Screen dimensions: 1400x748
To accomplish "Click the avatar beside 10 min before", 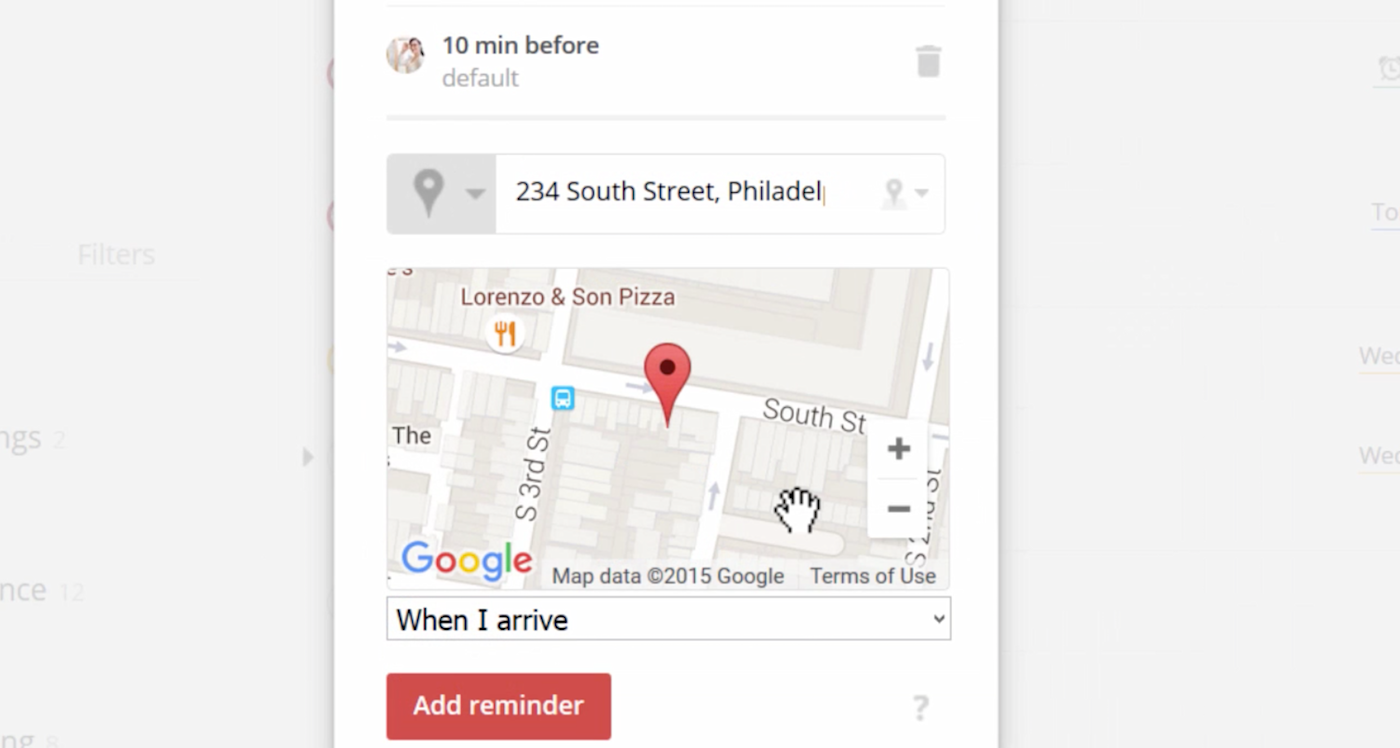I will pyautogui.click(x=405, y=55).
